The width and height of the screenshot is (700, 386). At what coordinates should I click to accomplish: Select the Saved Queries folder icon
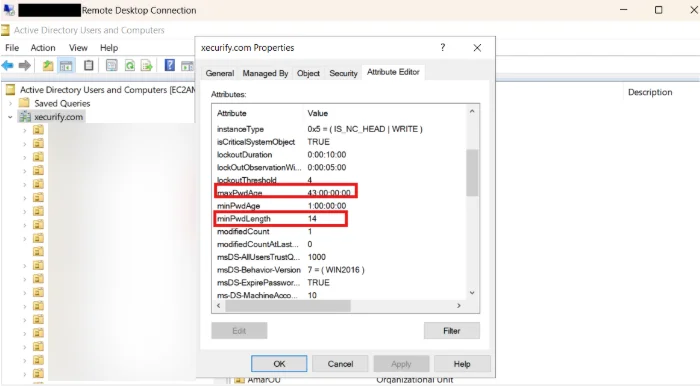pyautogui.click(x=24, y=103)
